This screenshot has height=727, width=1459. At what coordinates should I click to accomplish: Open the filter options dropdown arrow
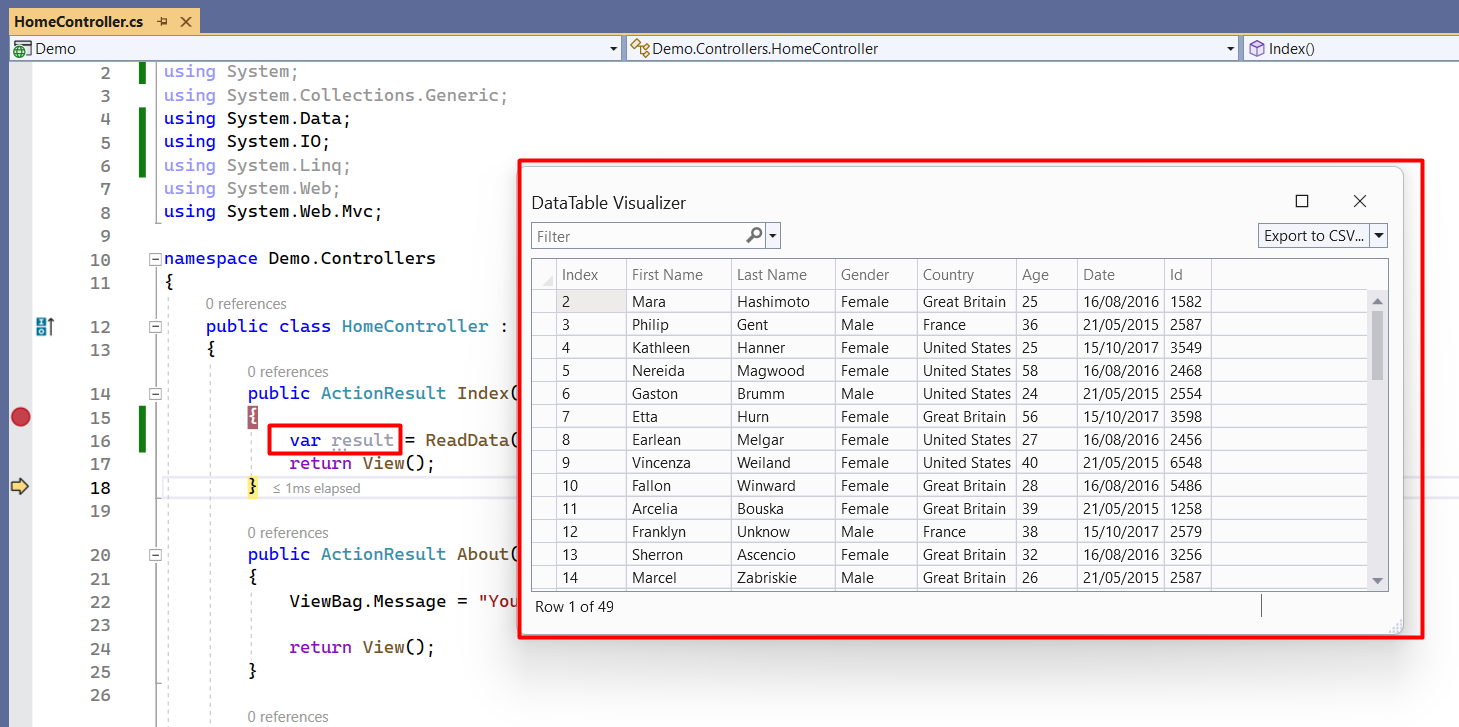pos(772,237)
